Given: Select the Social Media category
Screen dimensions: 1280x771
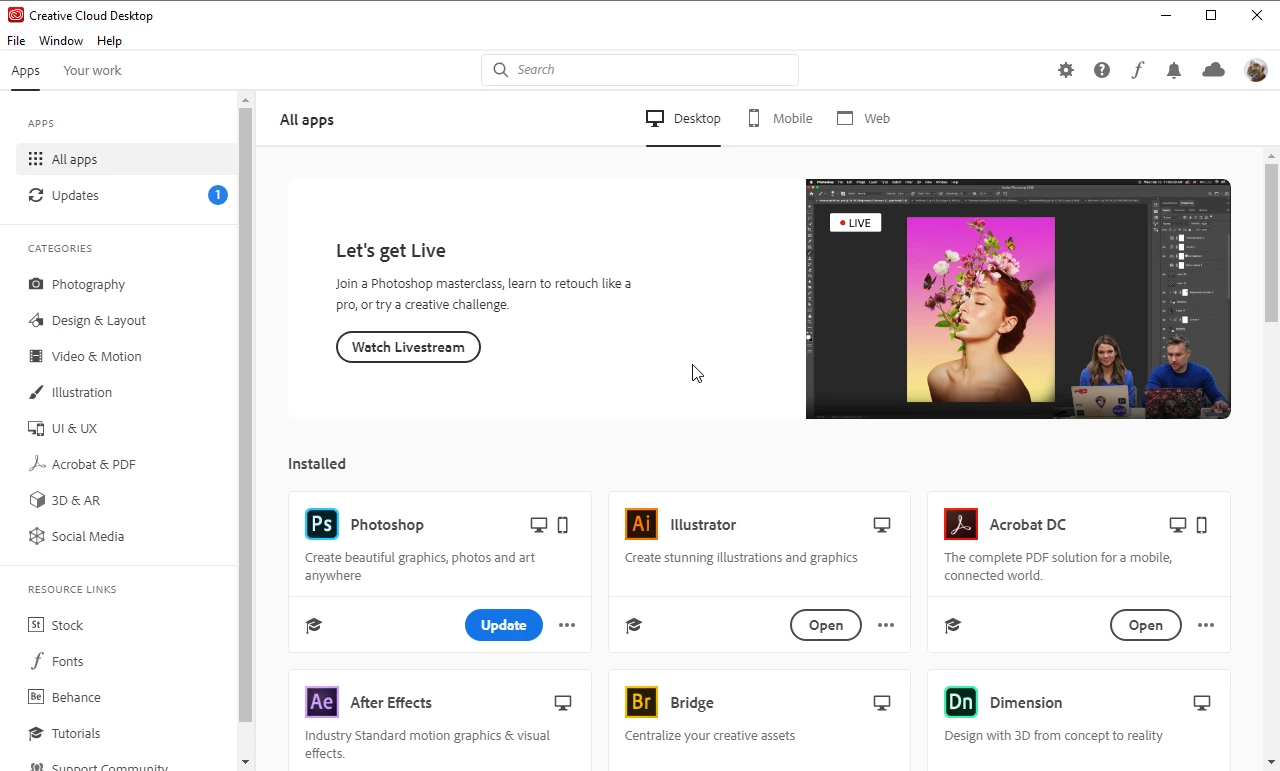Looking at the screenshot, I should (76, 536).
